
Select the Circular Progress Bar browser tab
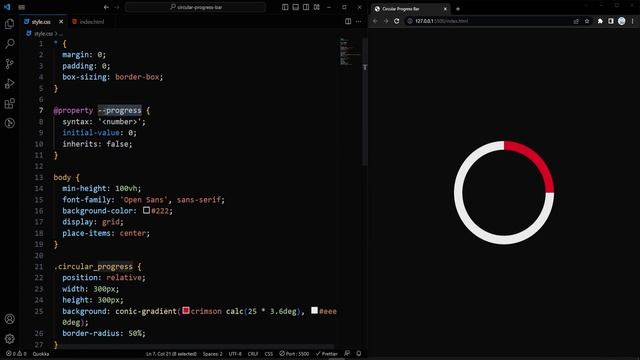click(x=410, y=9)
